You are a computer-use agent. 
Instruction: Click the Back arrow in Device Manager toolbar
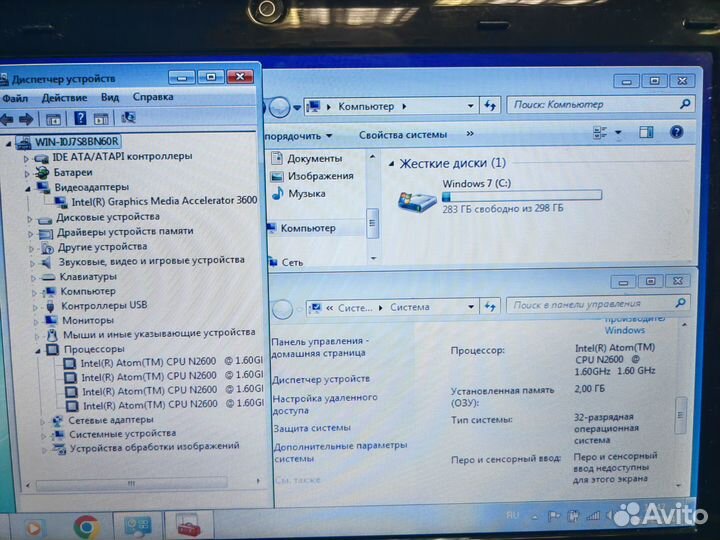[6, 119]
